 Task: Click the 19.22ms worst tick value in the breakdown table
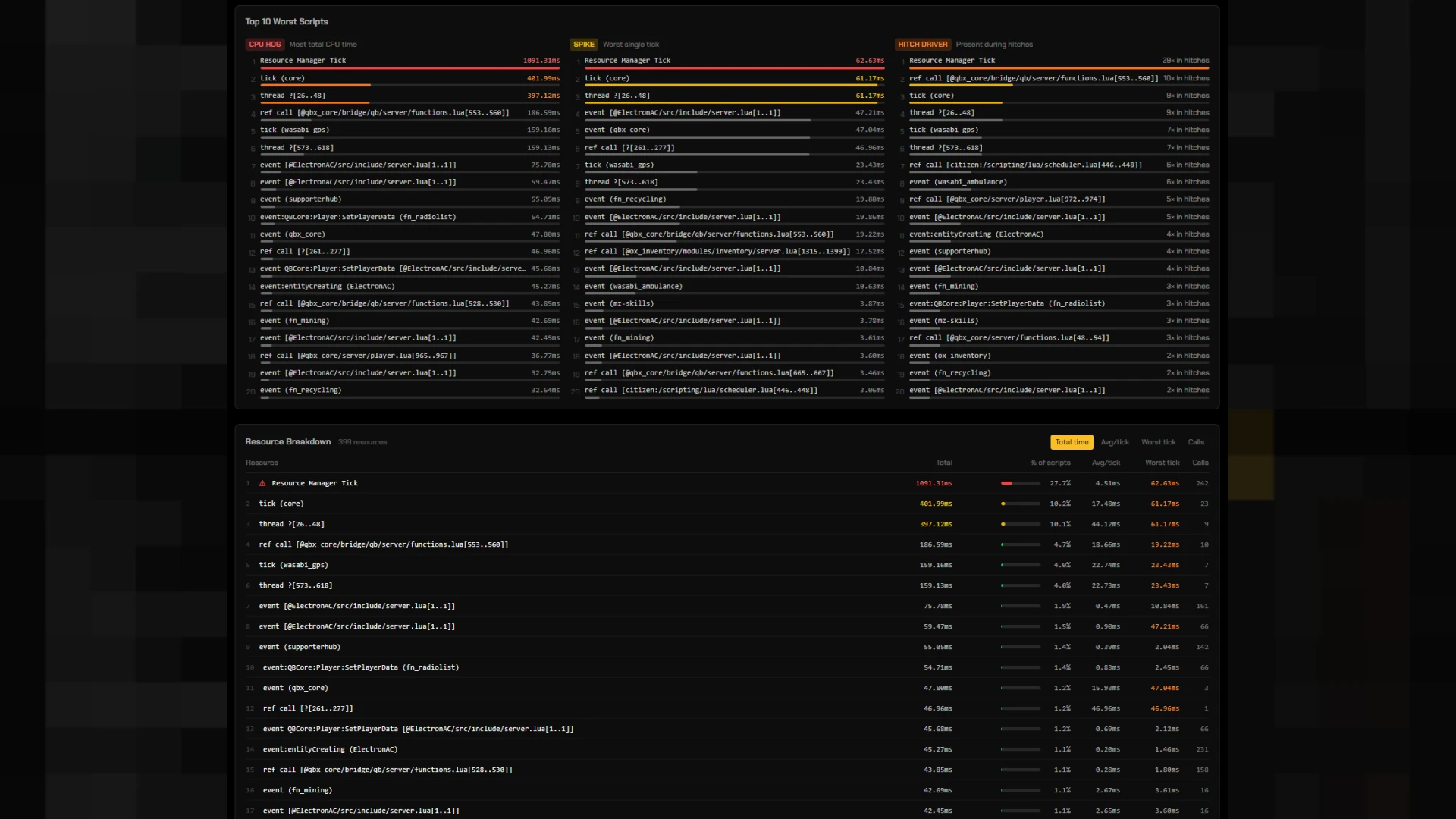[x=1165, y=544]
